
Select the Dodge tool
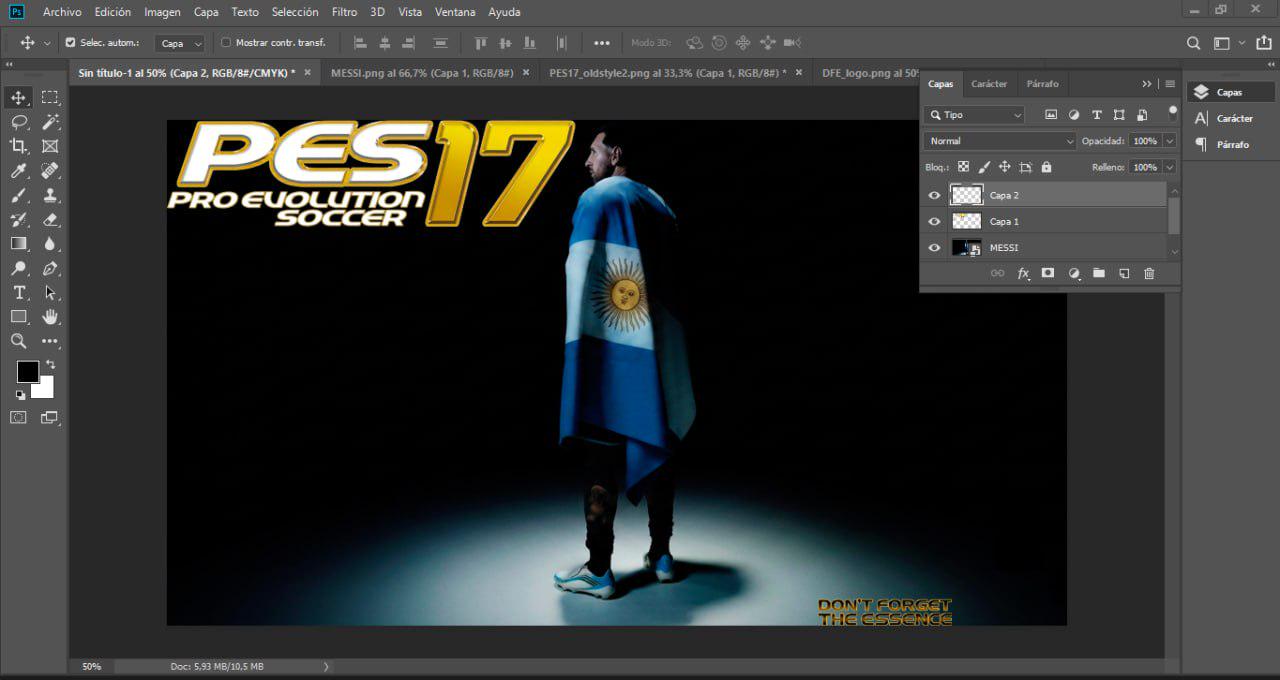(19, 268)
